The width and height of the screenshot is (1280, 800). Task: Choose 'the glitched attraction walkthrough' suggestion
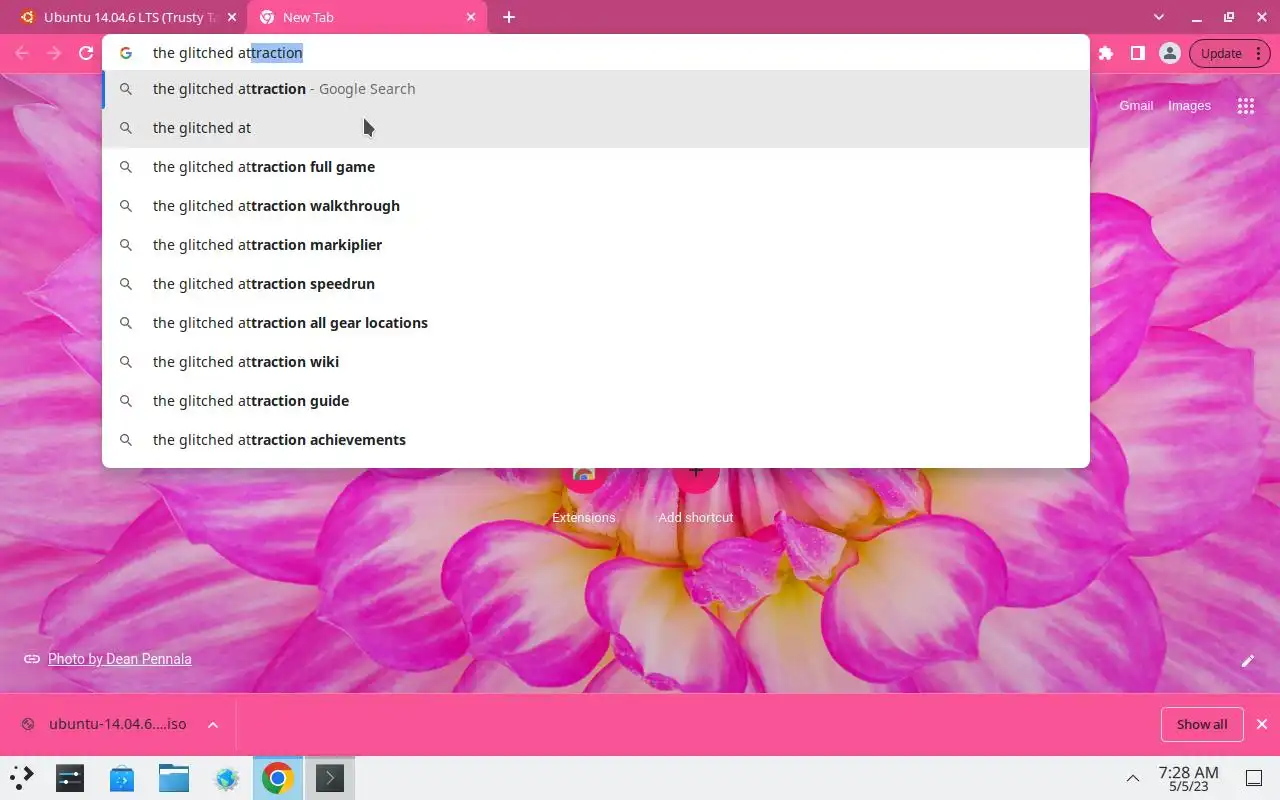pos(596,206)
